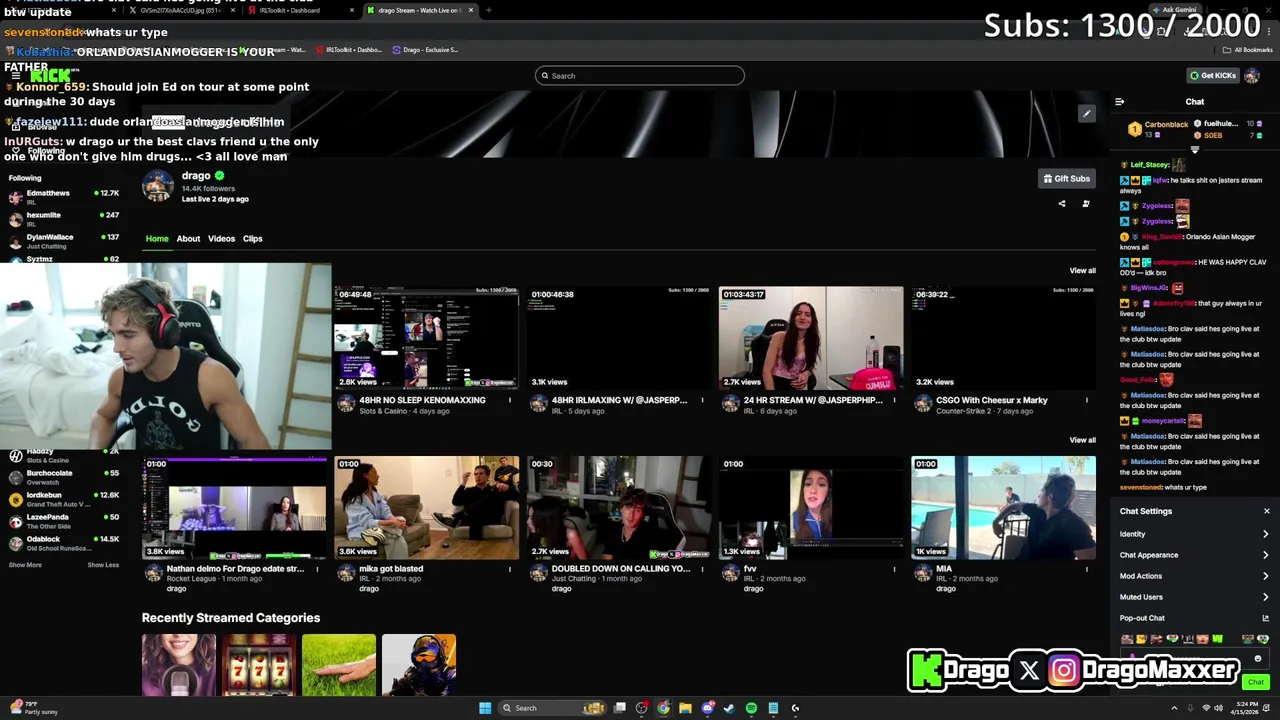Open CSGO With Cheesur x Marky thumbnail
The width and height of the screenshot is (1280, 720).
pos(1003,338)
